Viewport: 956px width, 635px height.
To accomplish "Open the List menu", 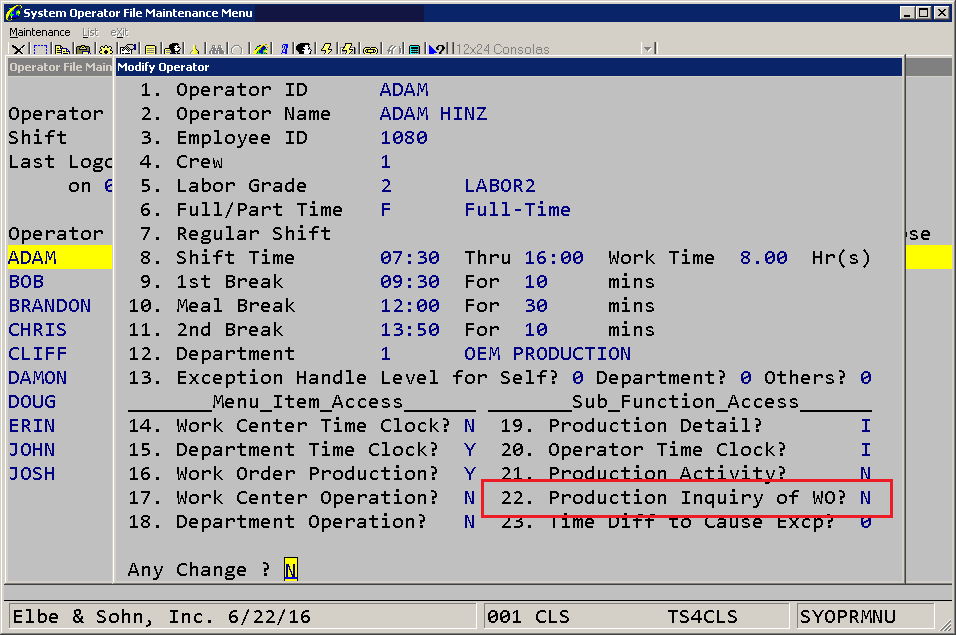I will 90,32.
